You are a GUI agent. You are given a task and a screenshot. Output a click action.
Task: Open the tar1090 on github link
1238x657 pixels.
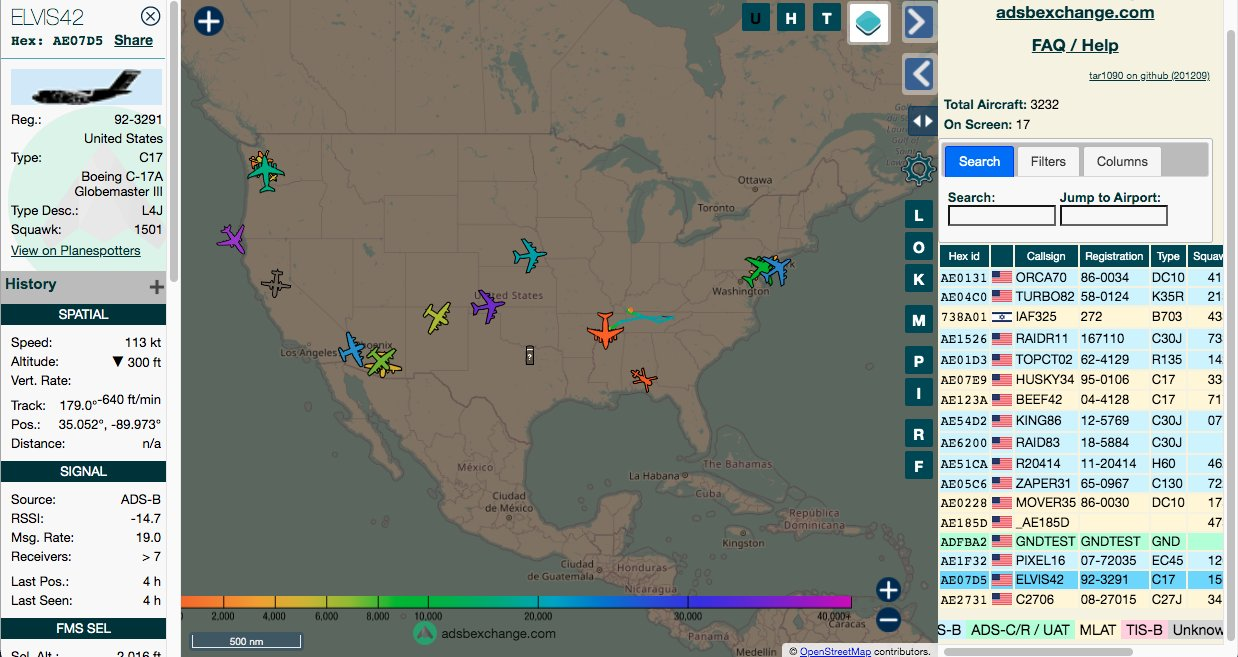pyautogui.click(x=1149, y=75)
